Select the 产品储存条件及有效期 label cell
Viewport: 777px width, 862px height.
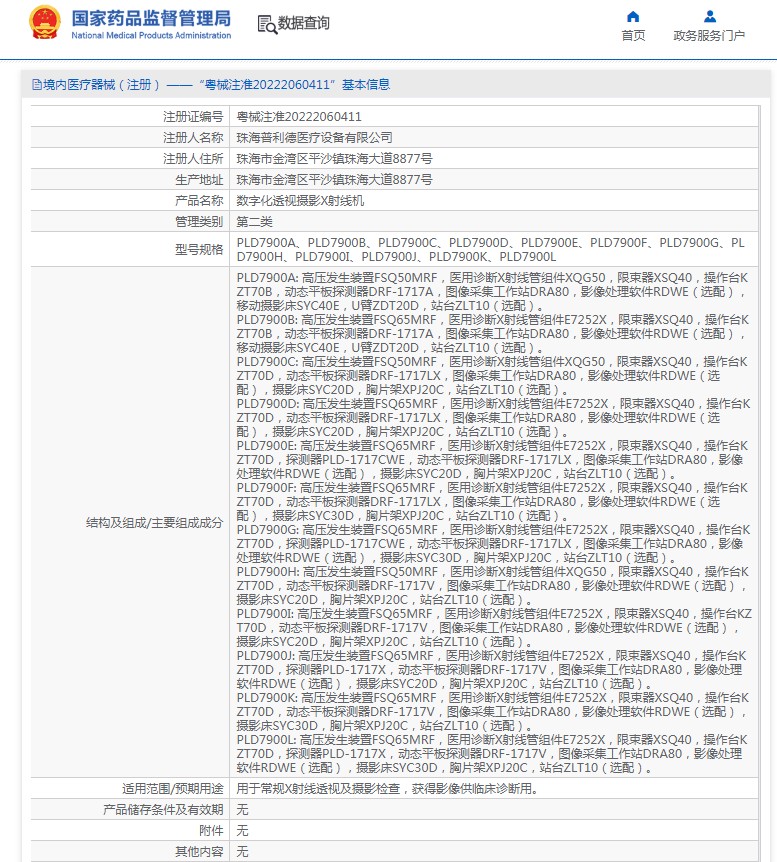pos(130,810)
